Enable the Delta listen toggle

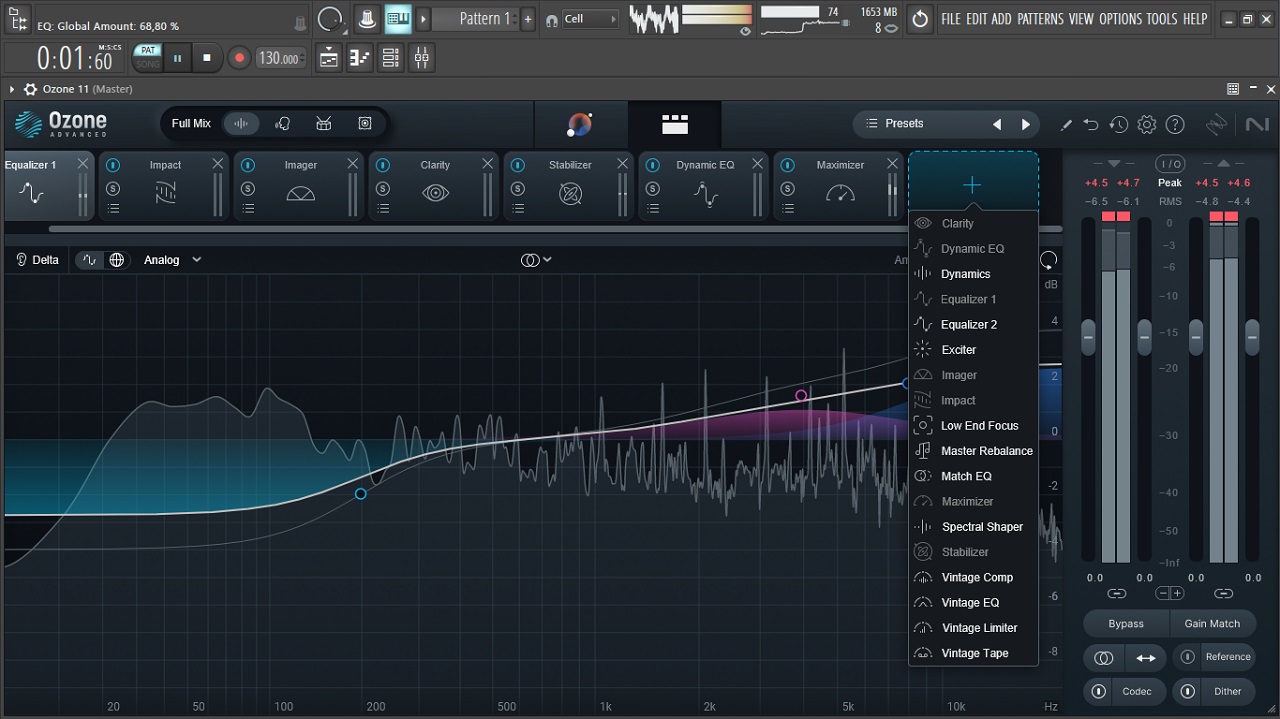click(x=38, y=260)
